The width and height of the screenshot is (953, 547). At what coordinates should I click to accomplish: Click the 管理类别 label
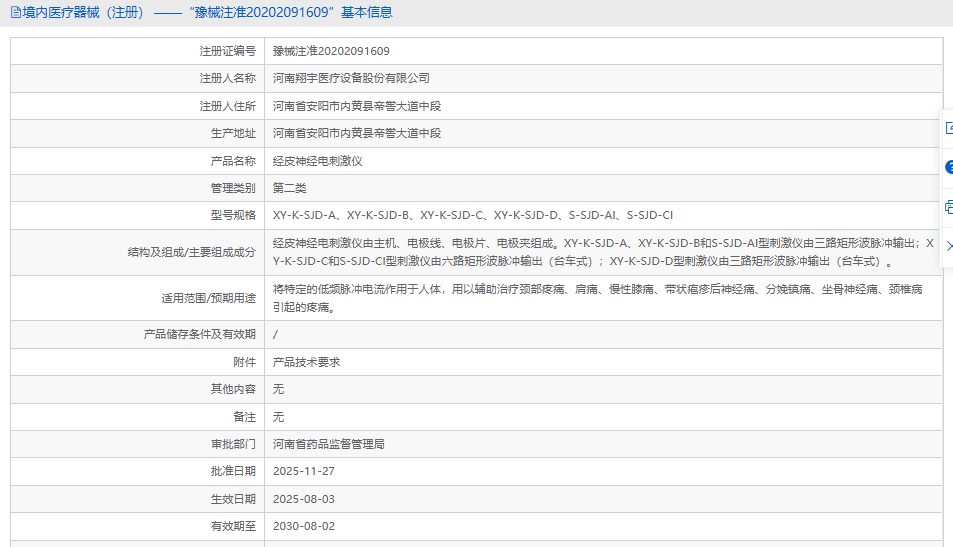pos(233,188)
